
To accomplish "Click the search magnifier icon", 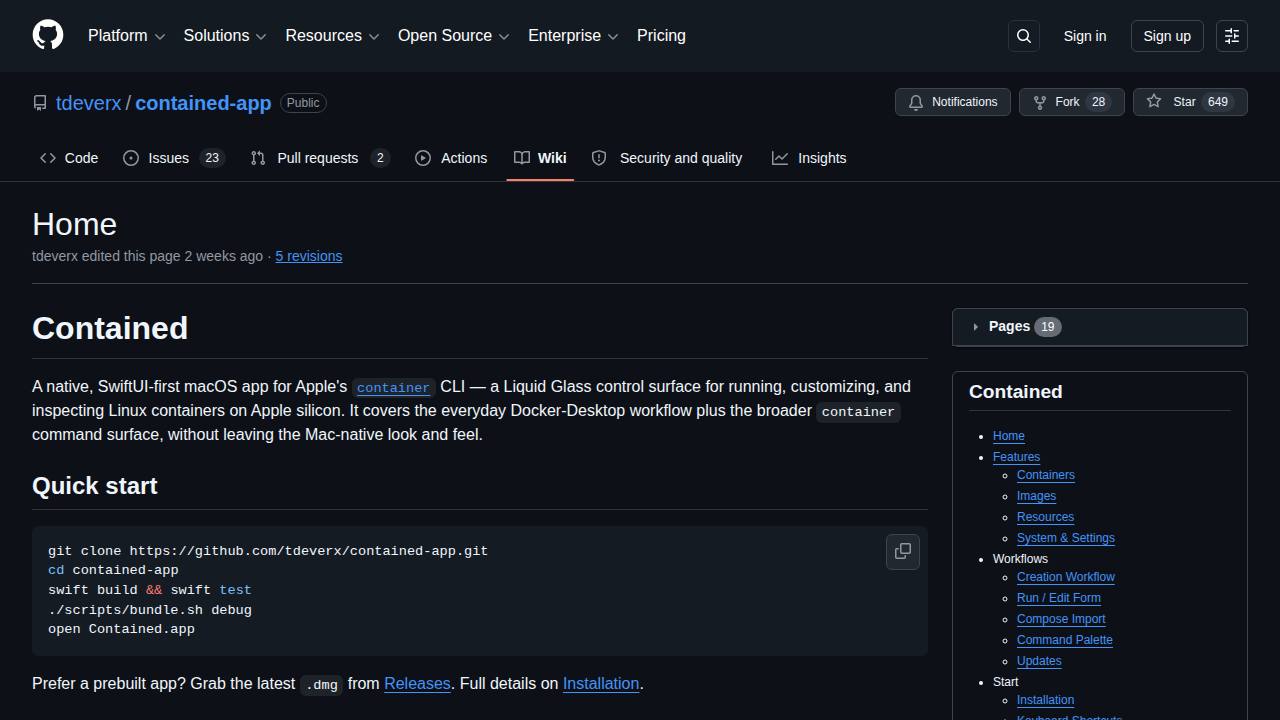I will [x=1024, y=36].
